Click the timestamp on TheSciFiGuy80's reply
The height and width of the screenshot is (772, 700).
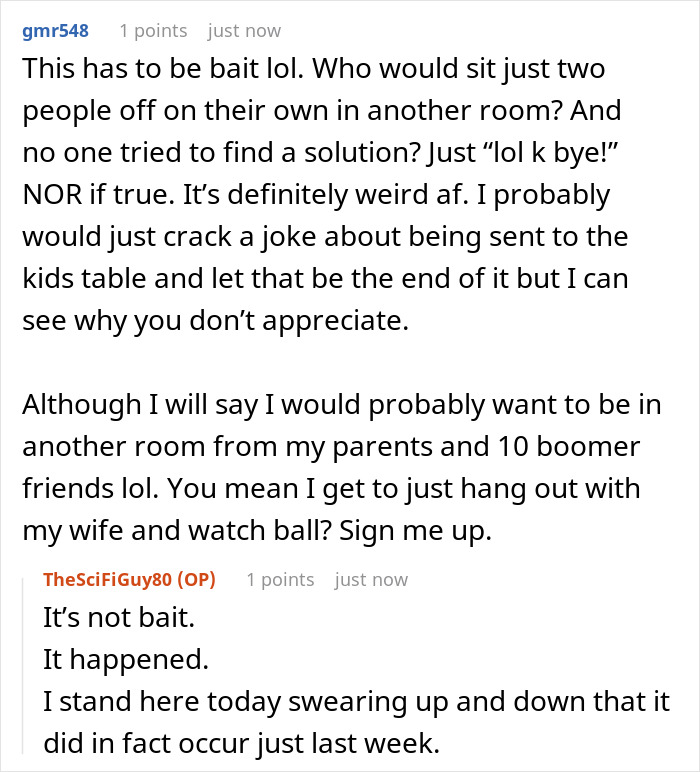(x=371, y=580)
